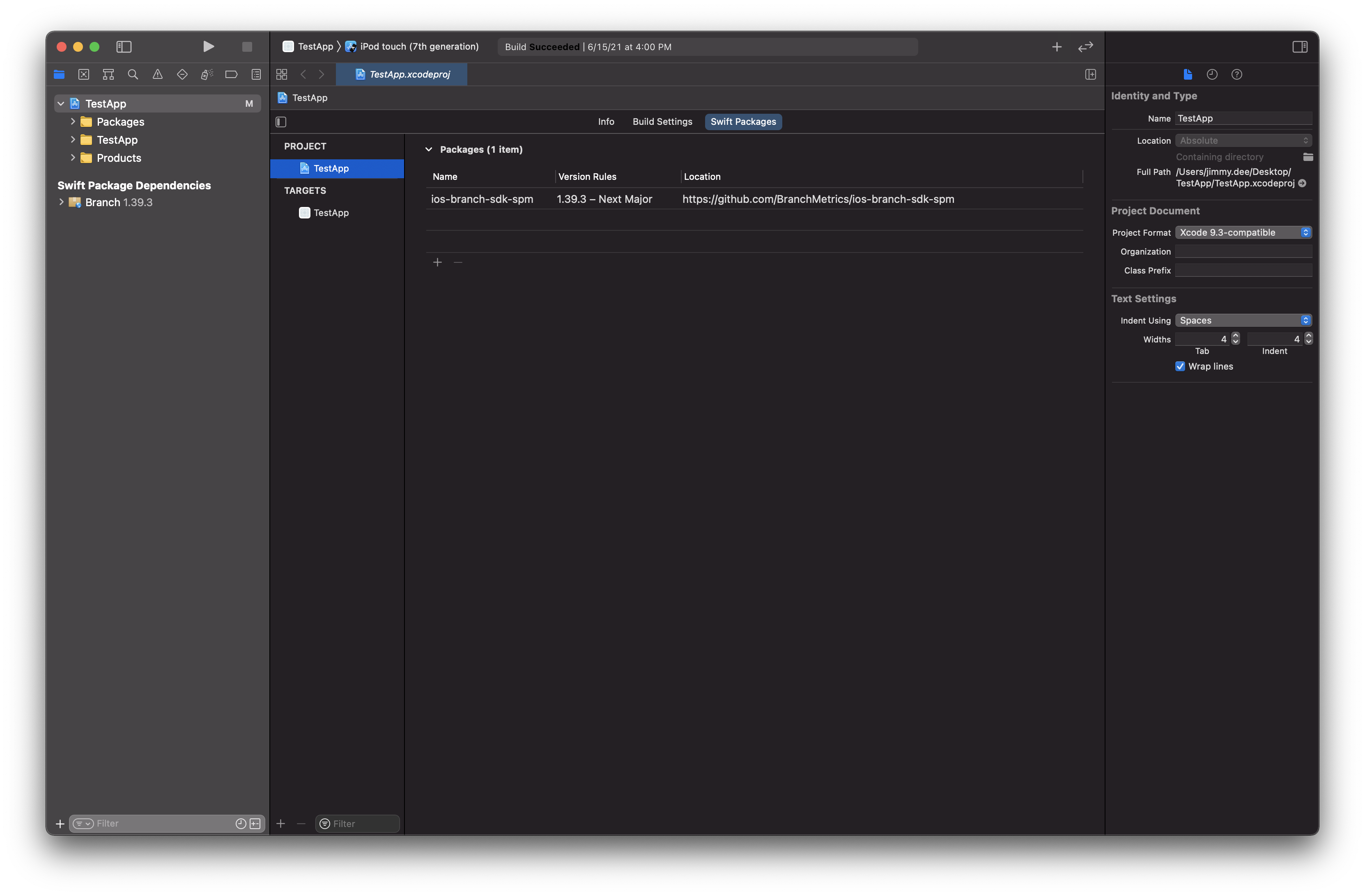Open the Test navigator diamond icon
This screenshot has height=896, width=1365.
[x=182, y=74]
